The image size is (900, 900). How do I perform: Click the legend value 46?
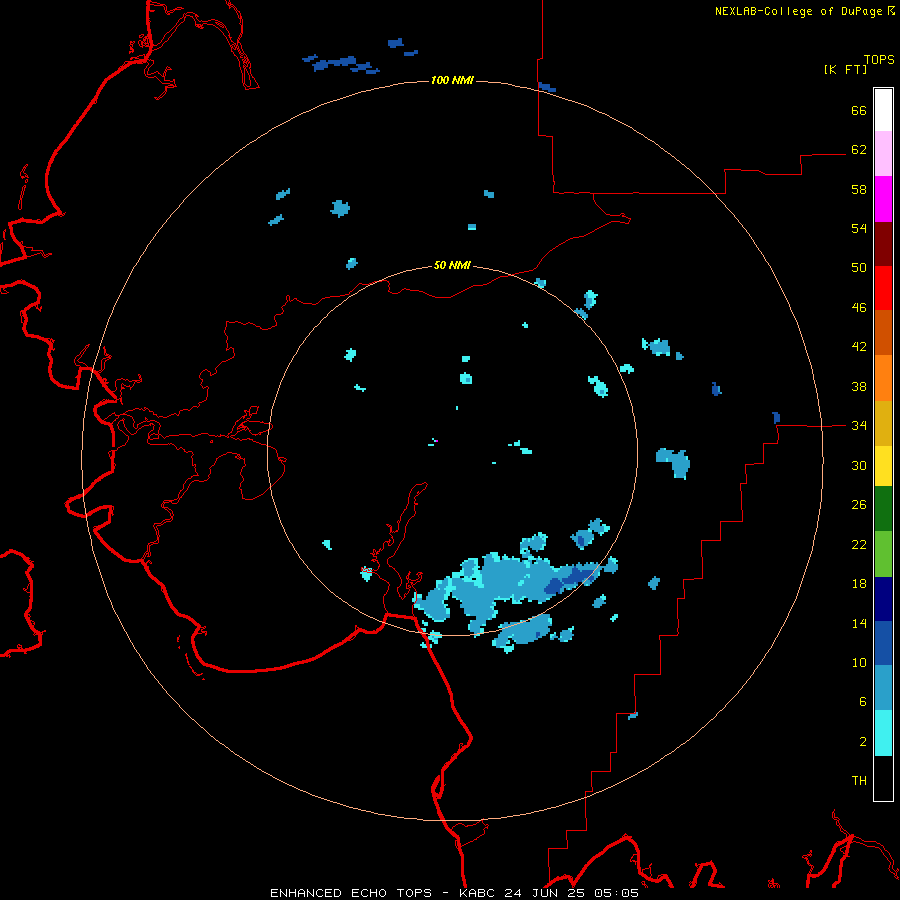(859, 308)
